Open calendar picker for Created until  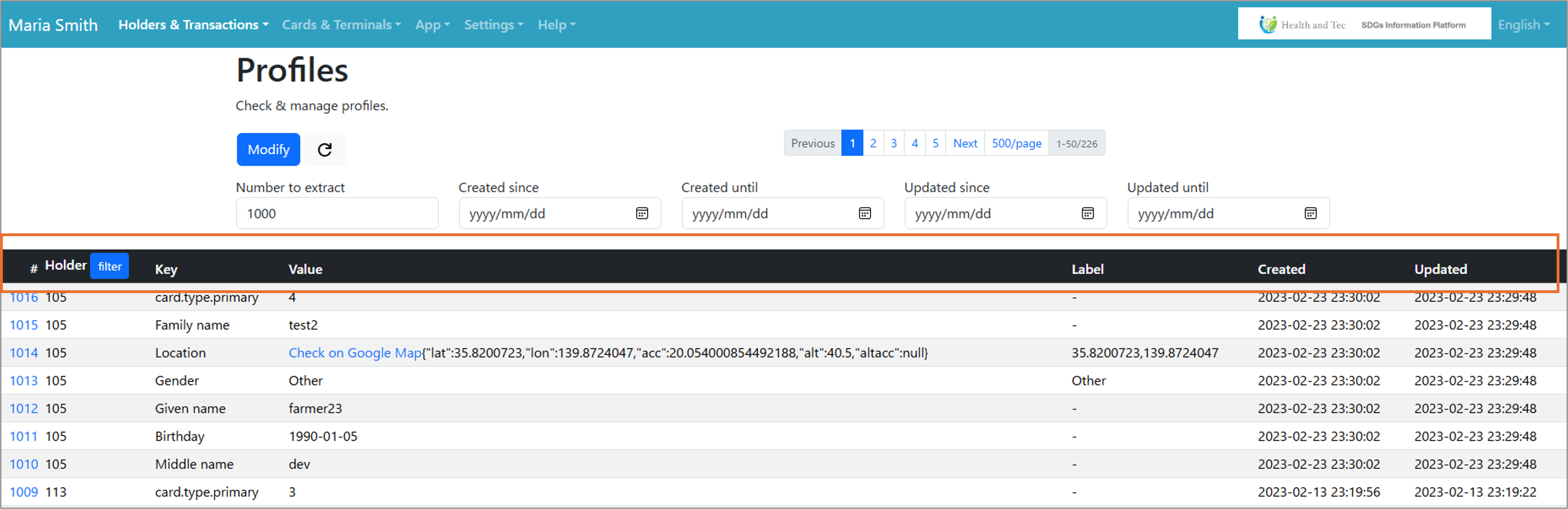864,214
